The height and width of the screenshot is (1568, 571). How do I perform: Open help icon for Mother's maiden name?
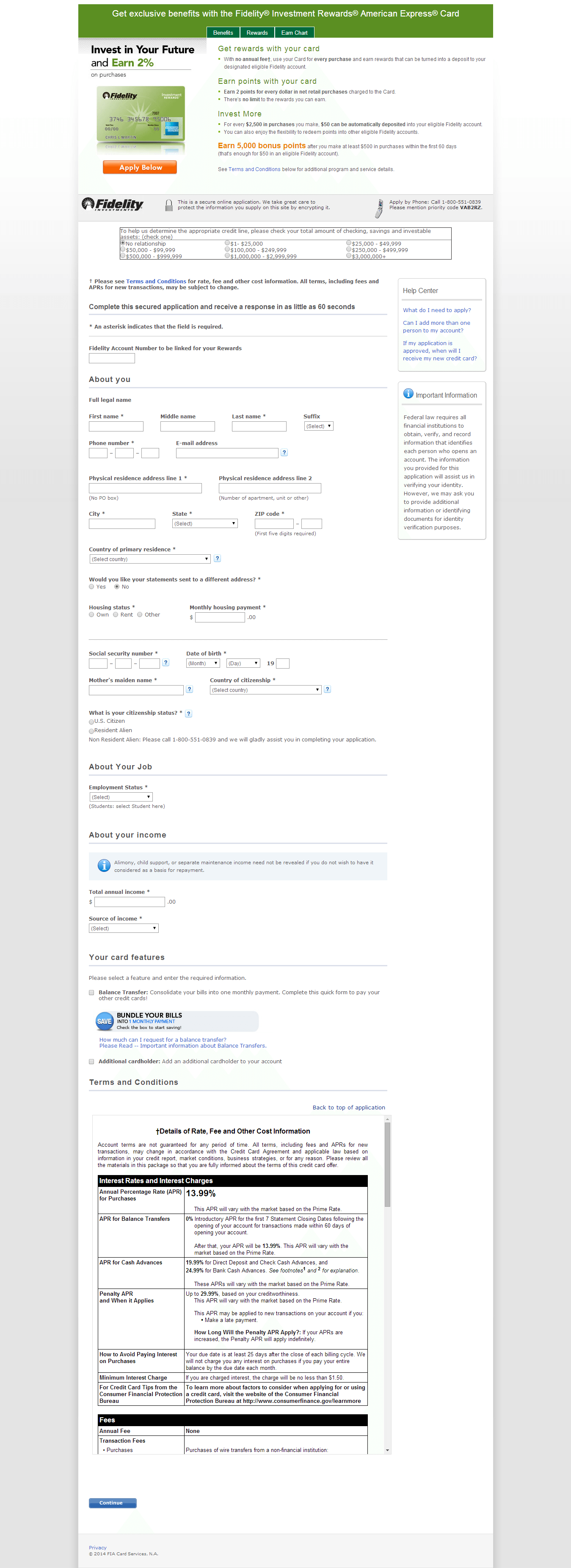point(189,690)
